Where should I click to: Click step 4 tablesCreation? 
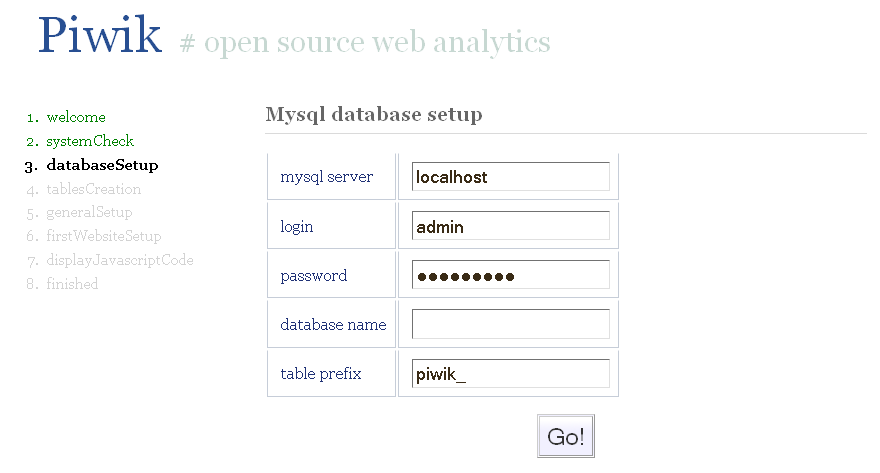pos(93,189)
